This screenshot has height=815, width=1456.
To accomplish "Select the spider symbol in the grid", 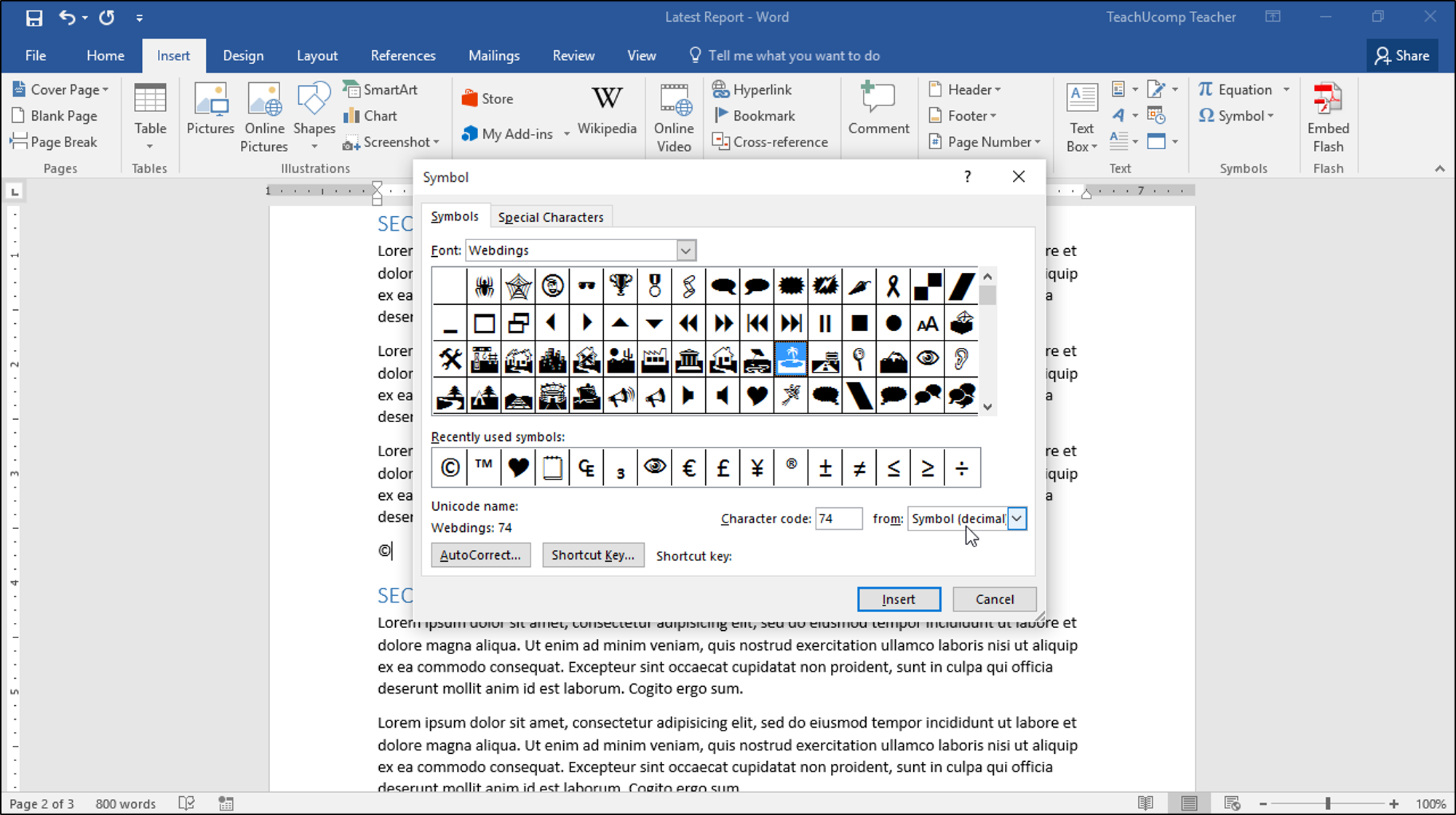I will click(484, 286).
